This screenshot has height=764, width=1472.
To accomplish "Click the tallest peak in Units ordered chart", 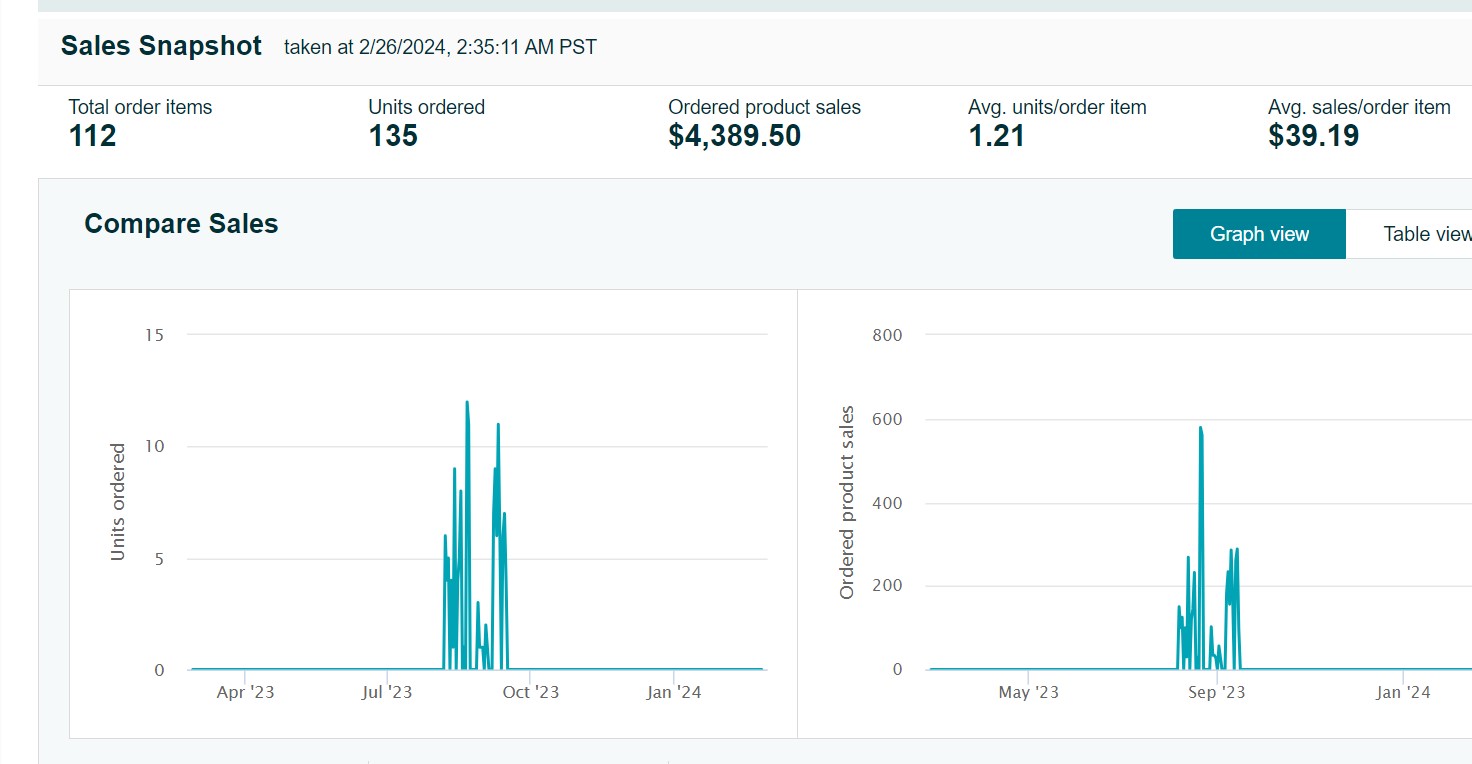I will (467, 403).
